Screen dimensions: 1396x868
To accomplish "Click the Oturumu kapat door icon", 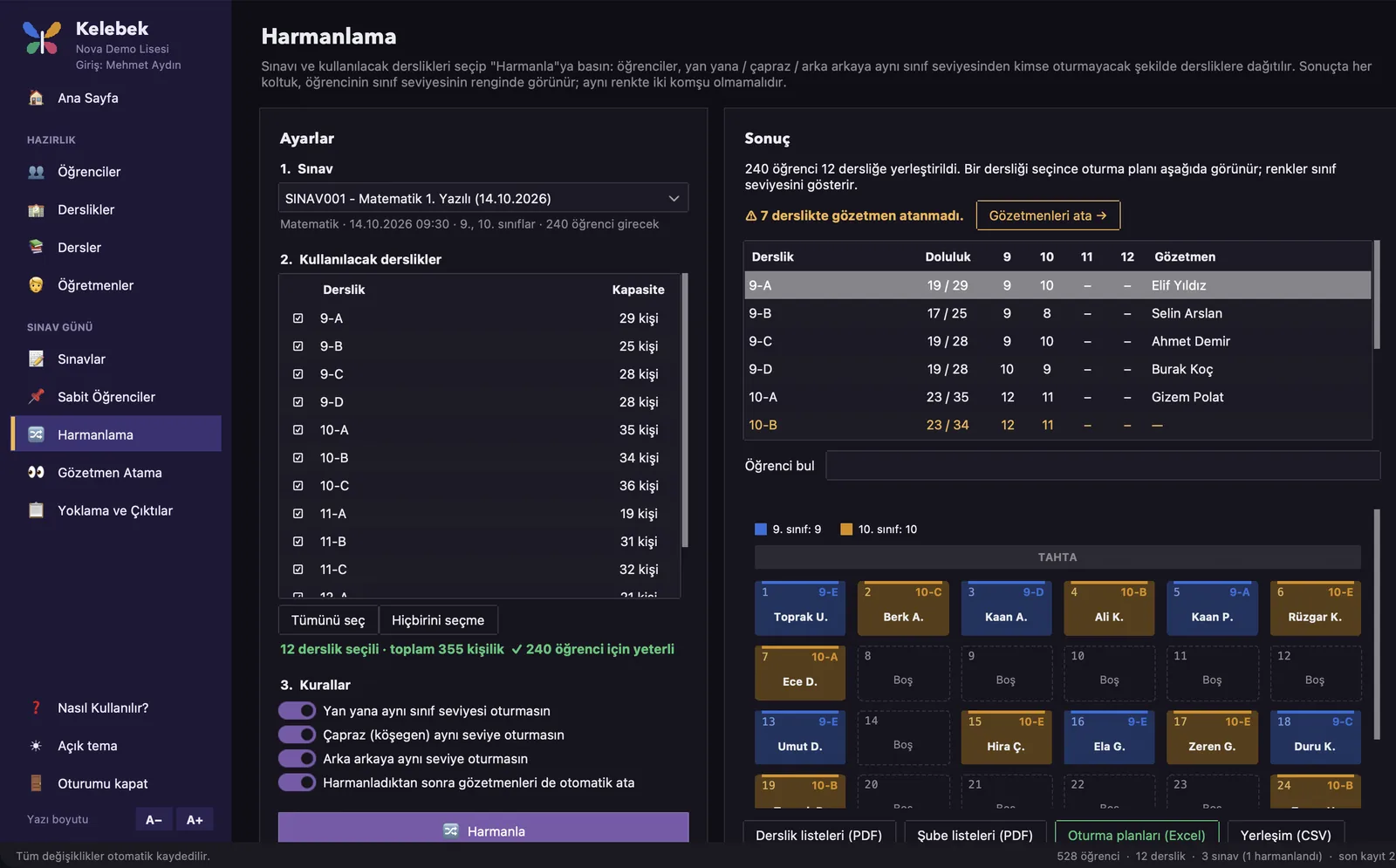I will click(36, 783).
